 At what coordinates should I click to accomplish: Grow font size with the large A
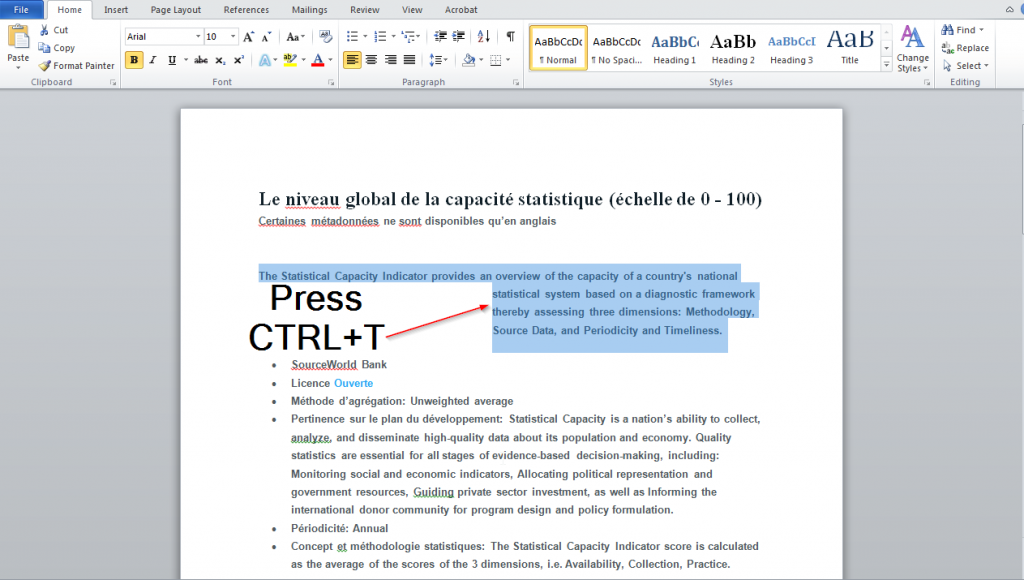click(248, 37)
